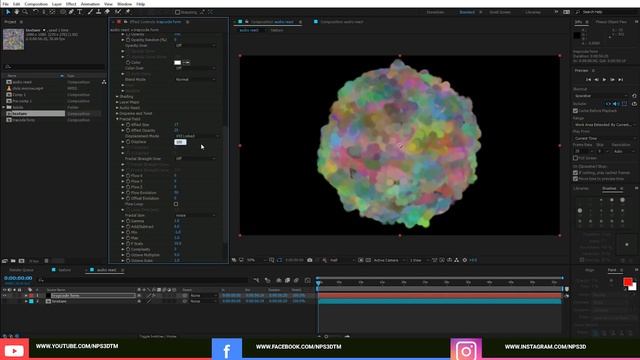Toggle the Flow Loop checkbox
640x360 pixels.
pos(176,204)
